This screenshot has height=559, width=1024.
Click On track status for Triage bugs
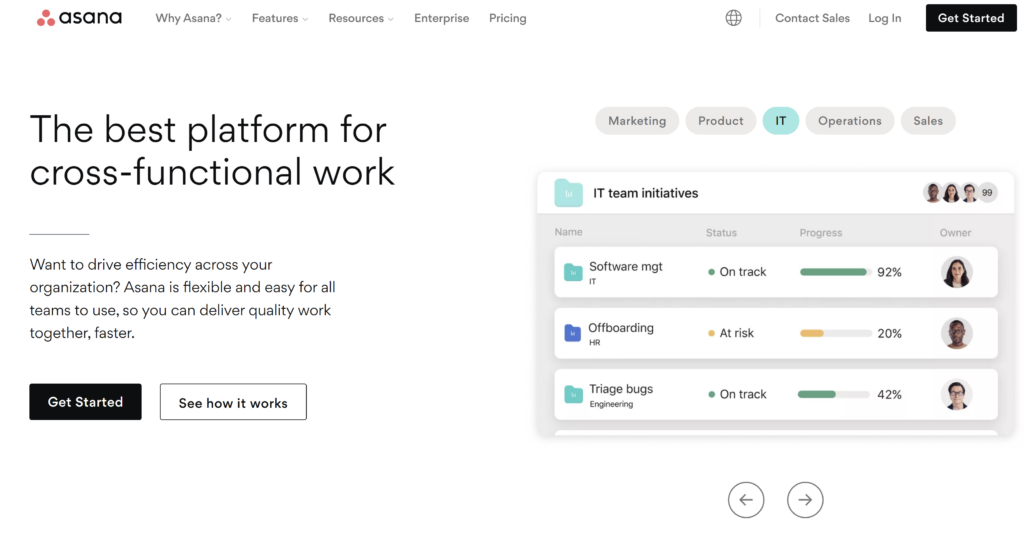coord(737,394)
